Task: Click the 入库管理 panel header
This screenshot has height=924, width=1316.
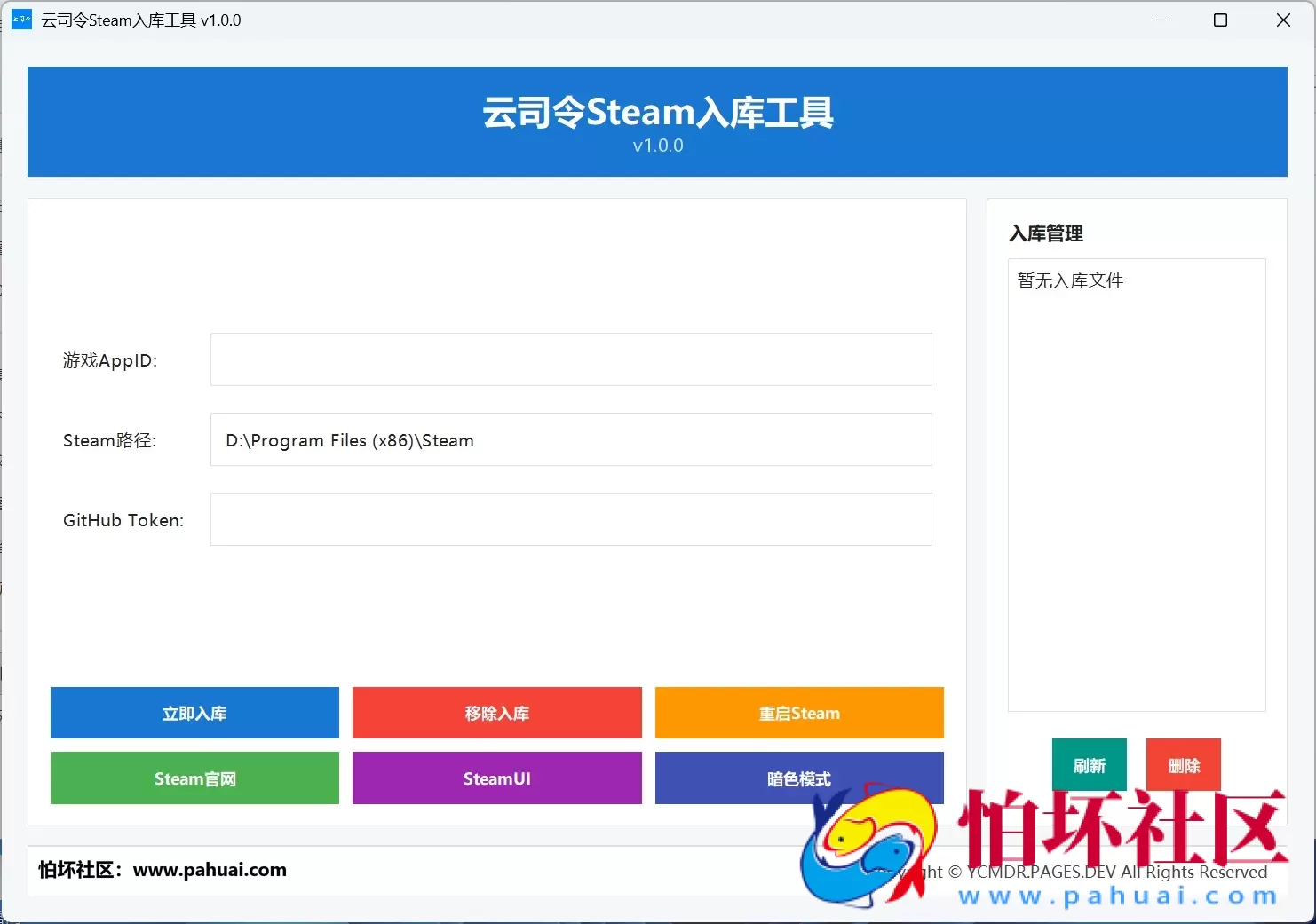Action: 1046,233
